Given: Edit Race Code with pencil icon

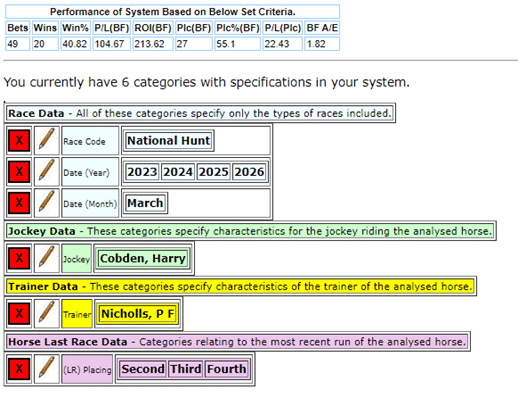Looking at the screenshot, I should tap(47, 140).
